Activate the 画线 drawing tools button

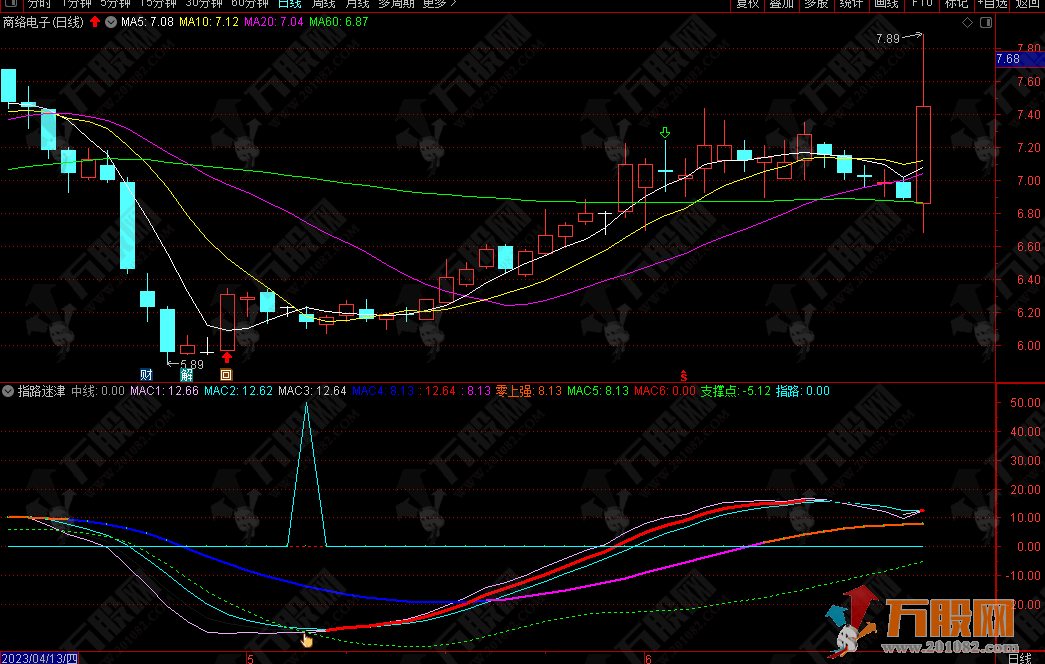[x=886, y=3]
